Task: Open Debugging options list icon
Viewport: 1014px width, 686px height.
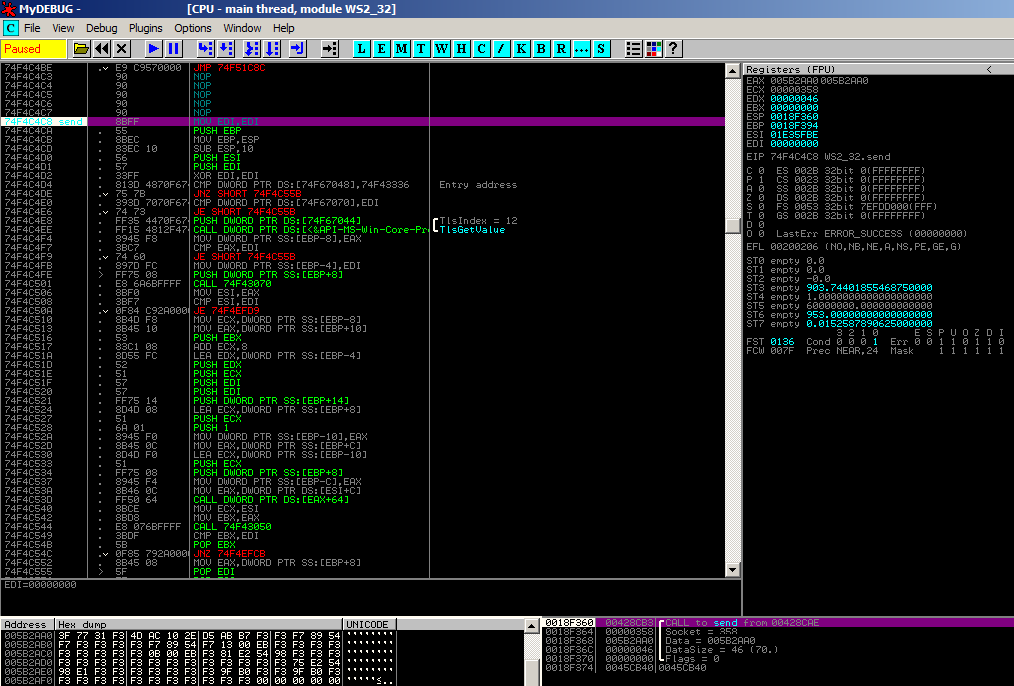Action: (634, 48)
